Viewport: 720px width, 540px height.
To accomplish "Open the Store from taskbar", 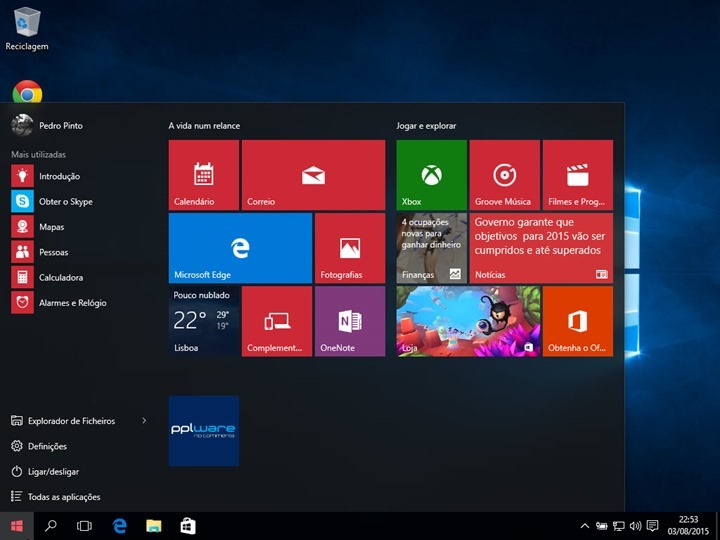I will pos(188,526).
